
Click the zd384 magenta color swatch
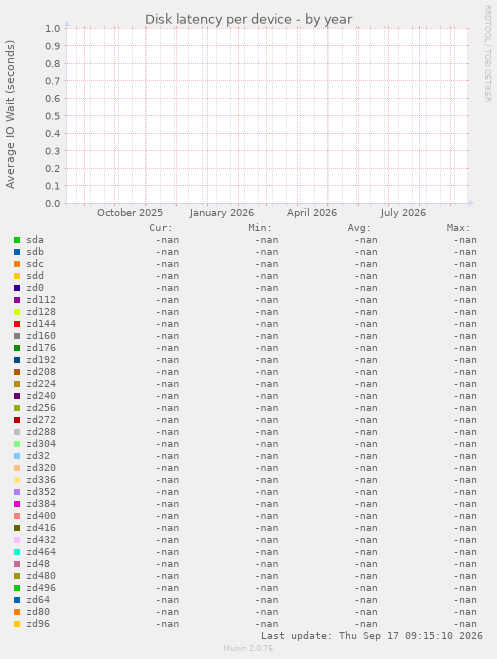[17, 504]
